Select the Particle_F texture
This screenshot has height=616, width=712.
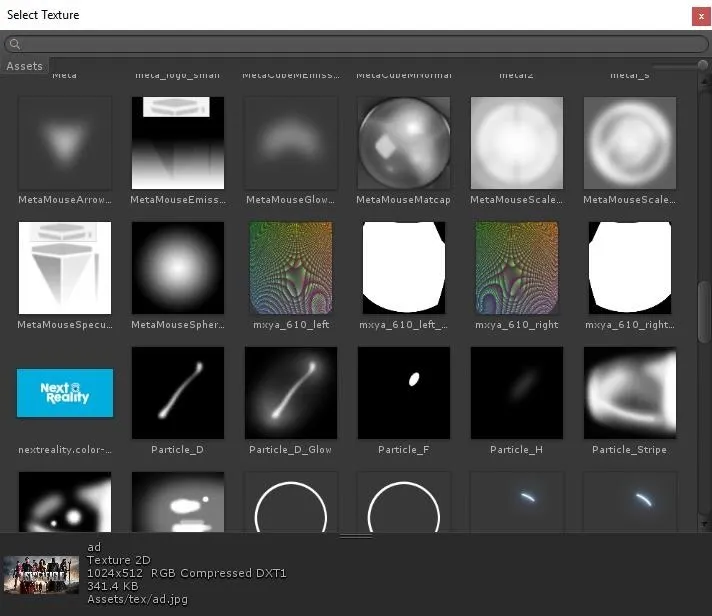coord(404,393)
